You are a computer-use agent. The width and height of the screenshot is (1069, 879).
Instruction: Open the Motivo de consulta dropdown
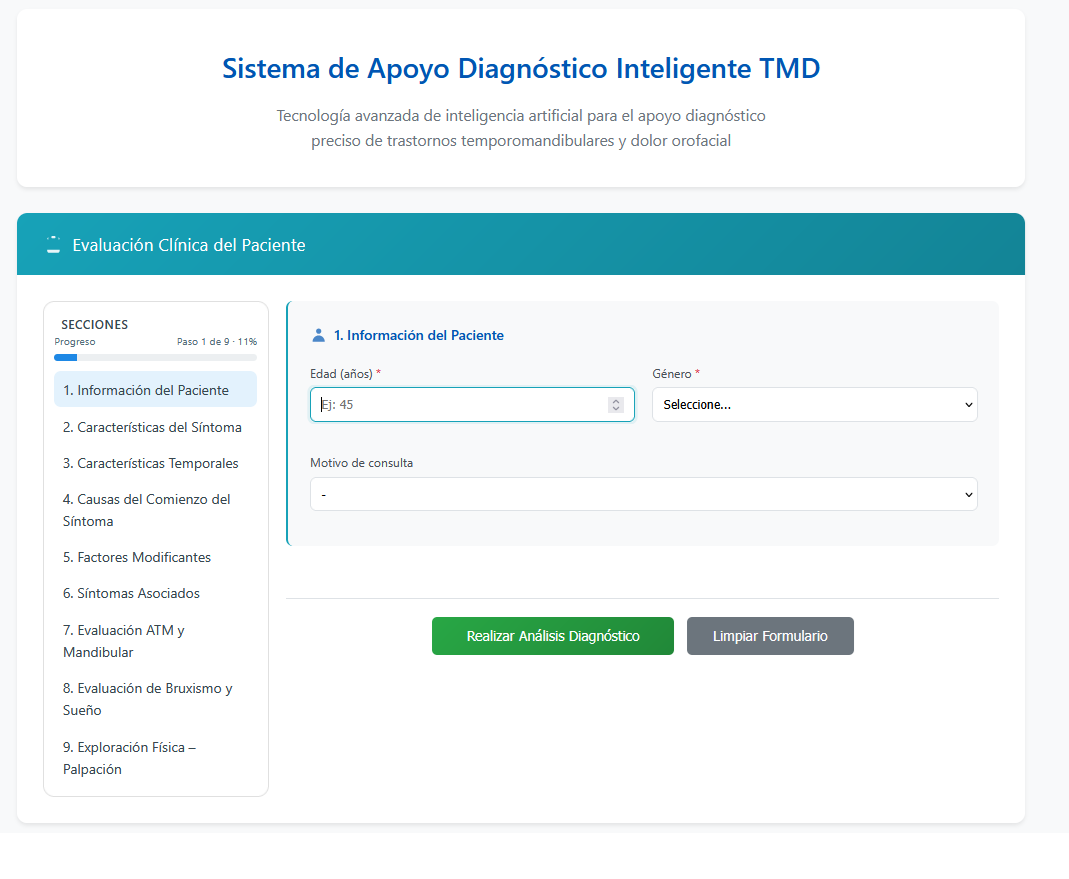pyautogui.click(x=643, y=494)
